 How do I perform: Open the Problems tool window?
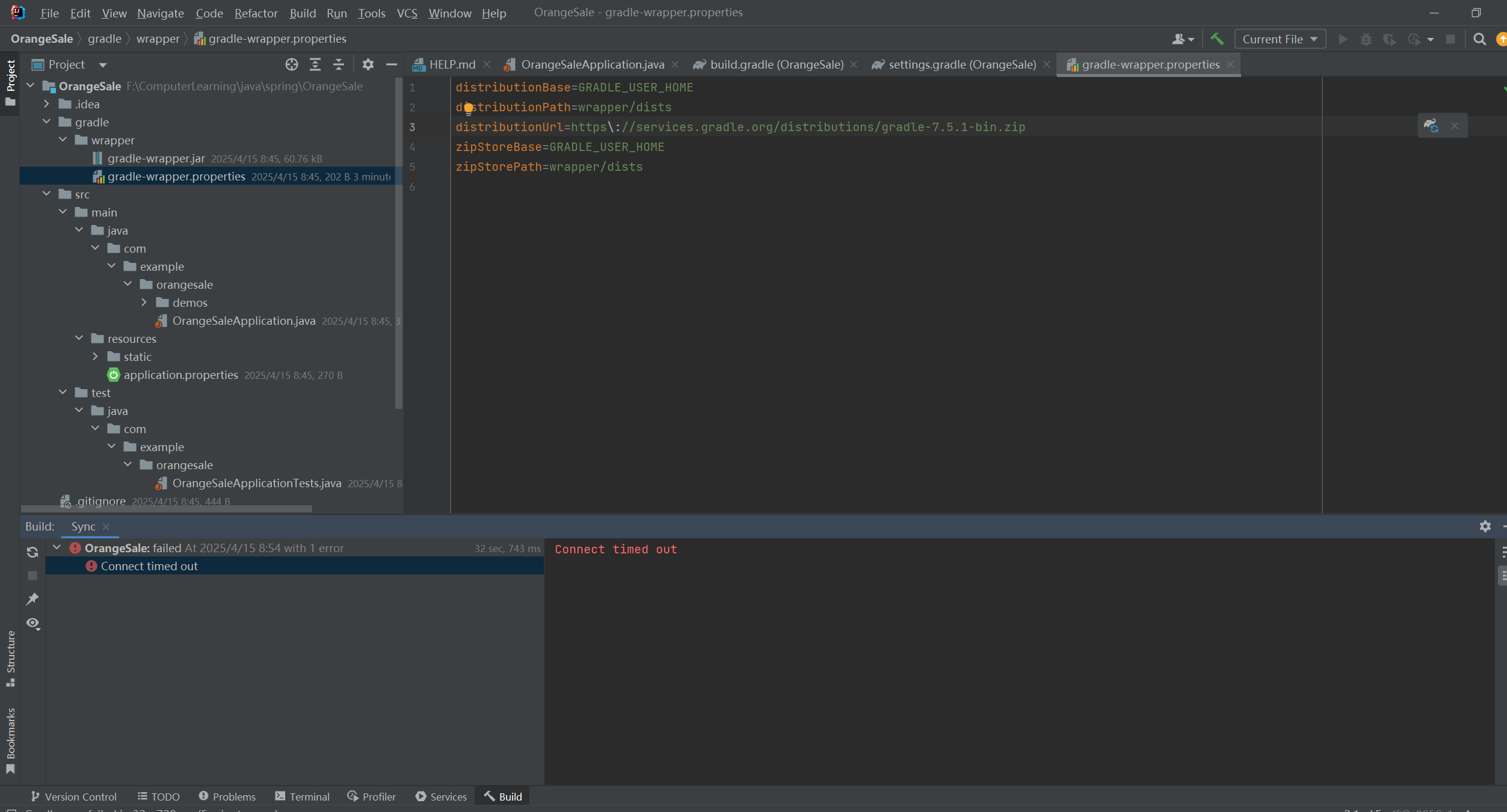click(227, 796)
